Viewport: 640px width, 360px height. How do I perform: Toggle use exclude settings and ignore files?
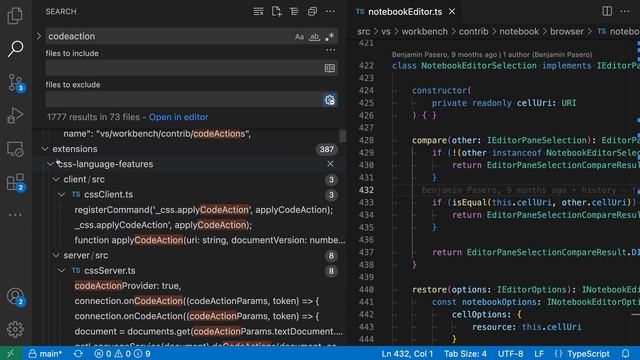click(330, 100)
